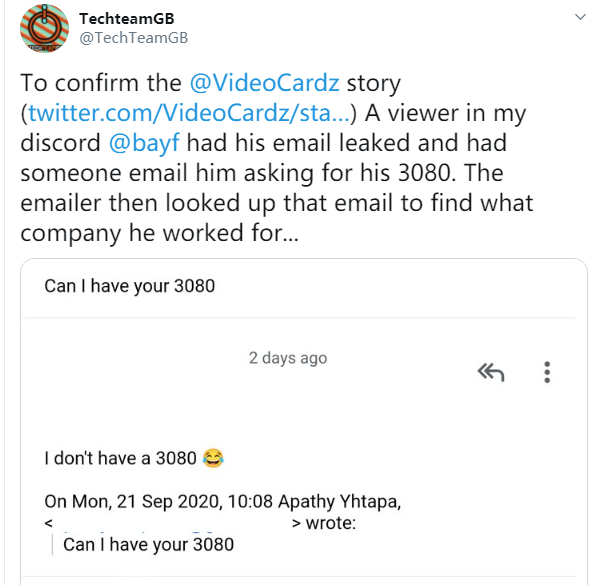Viewport: 595px width, 585px height.
Task: Click the sender name Apathy Yhtapa
Action: click(340, 502)
